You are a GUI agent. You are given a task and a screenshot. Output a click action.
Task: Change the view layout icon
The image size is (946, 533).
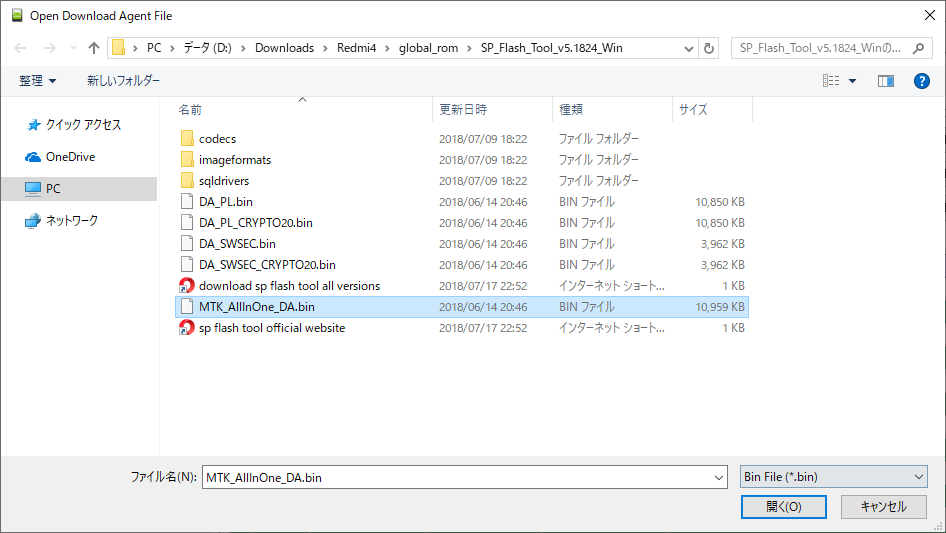(x=831, y=81)
